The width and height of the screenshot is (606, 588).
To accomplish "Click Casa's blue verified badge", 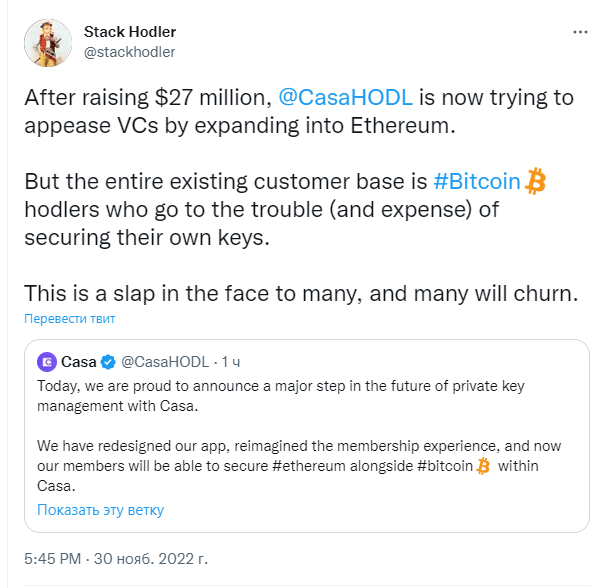I will [x=108, y=362].
